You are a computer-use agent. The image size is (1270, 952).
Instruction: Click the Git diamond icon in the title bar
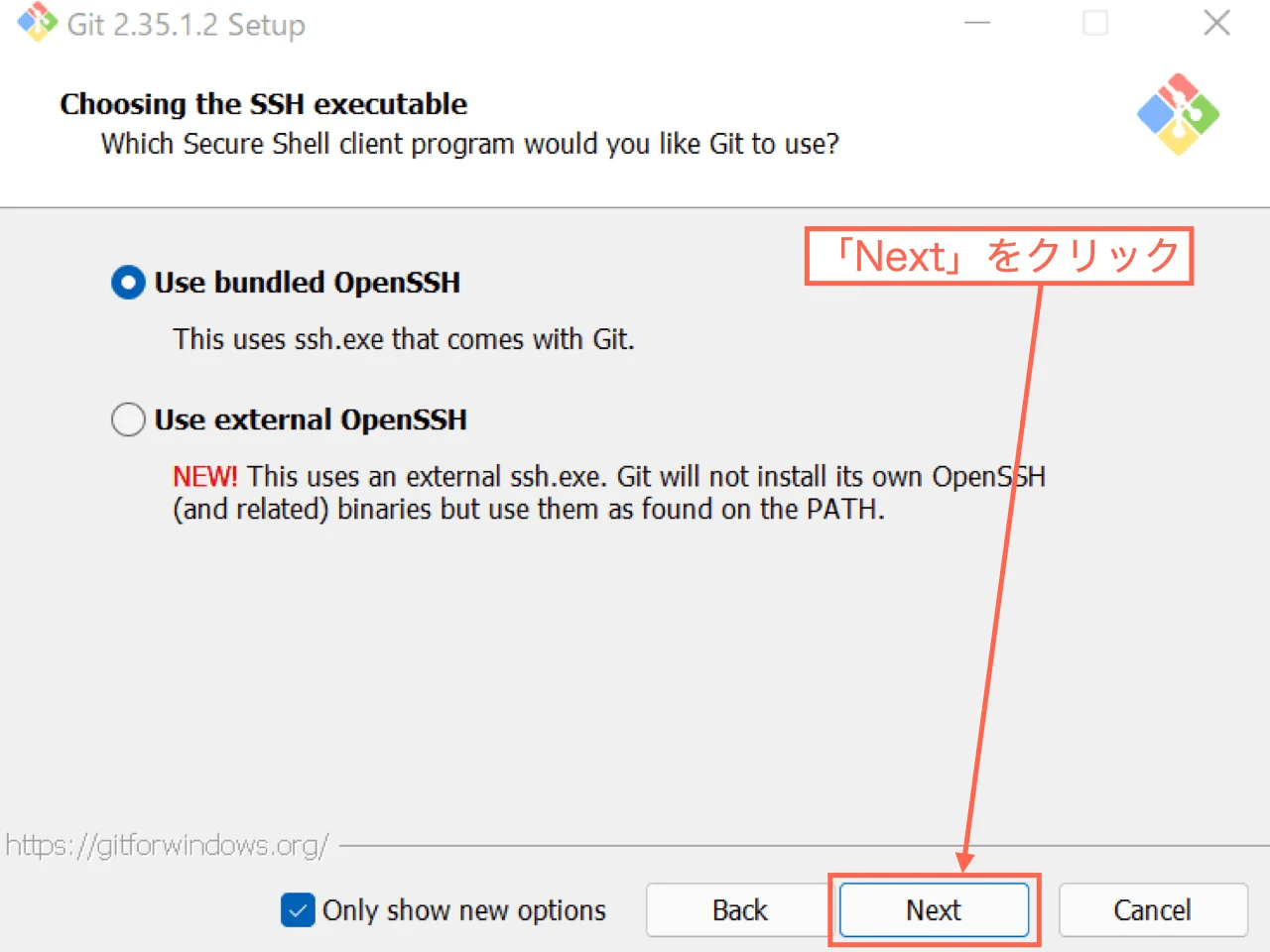[x=37, y=22]
